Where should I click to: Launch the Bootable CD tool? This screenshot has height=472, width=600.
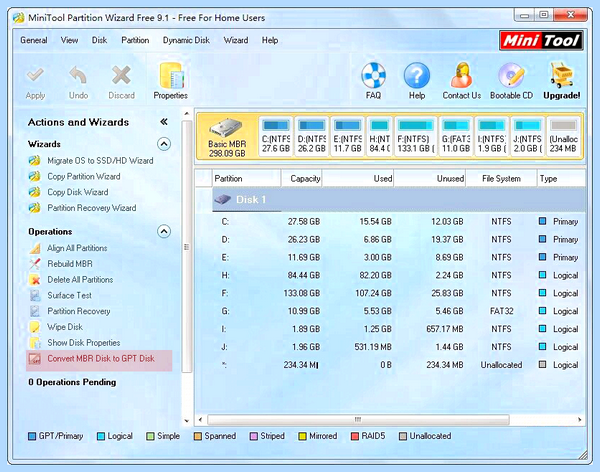(511, 75)
